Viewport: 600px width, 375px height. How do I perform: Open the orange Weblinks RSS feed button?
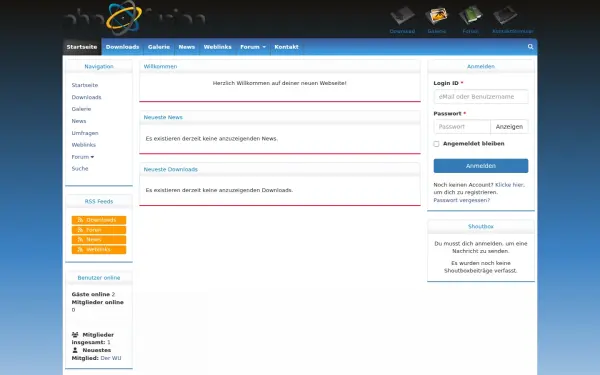pos(99,249)
